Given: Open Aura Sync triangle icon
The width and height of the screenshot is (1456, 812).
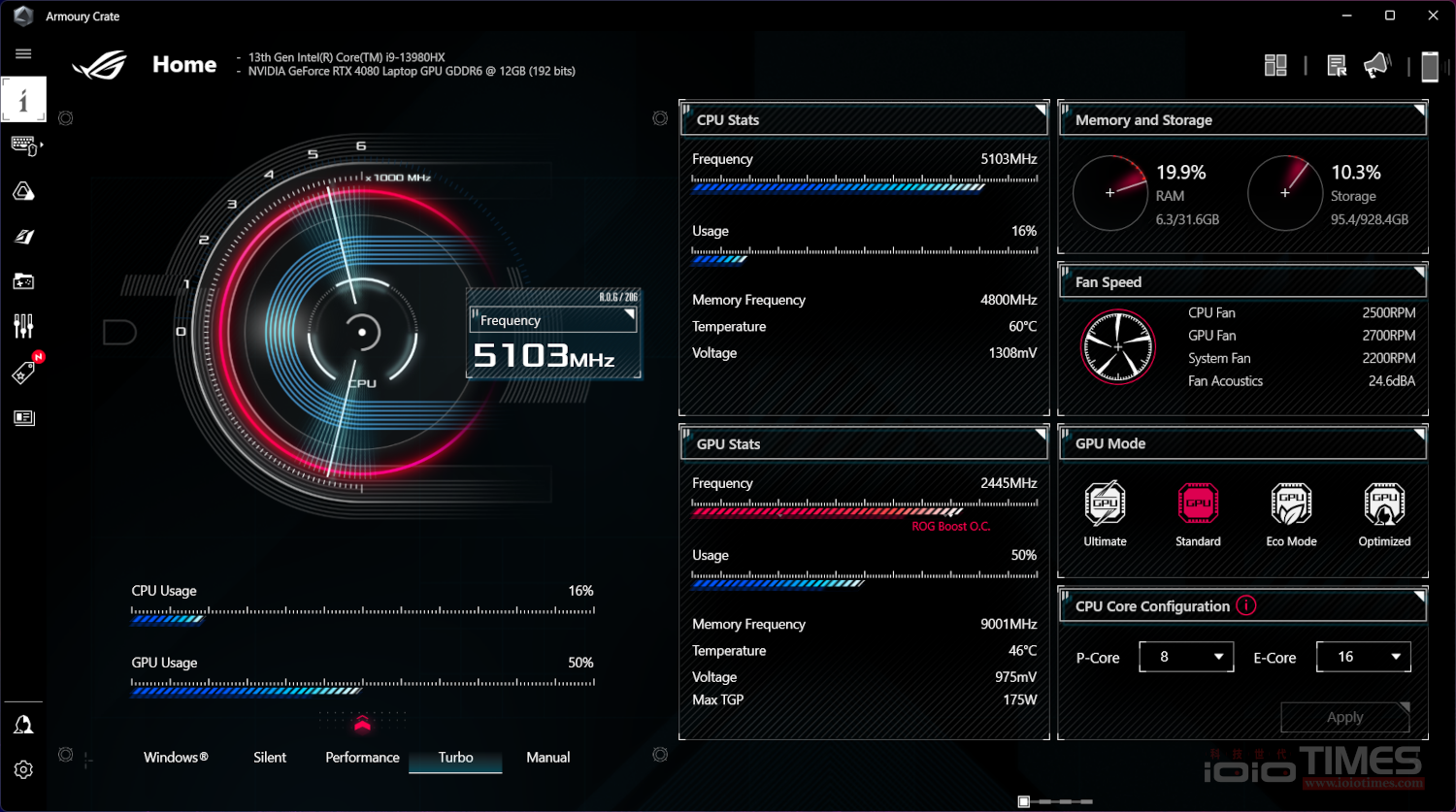Looking at the screenshot, I should pos(23,191).
